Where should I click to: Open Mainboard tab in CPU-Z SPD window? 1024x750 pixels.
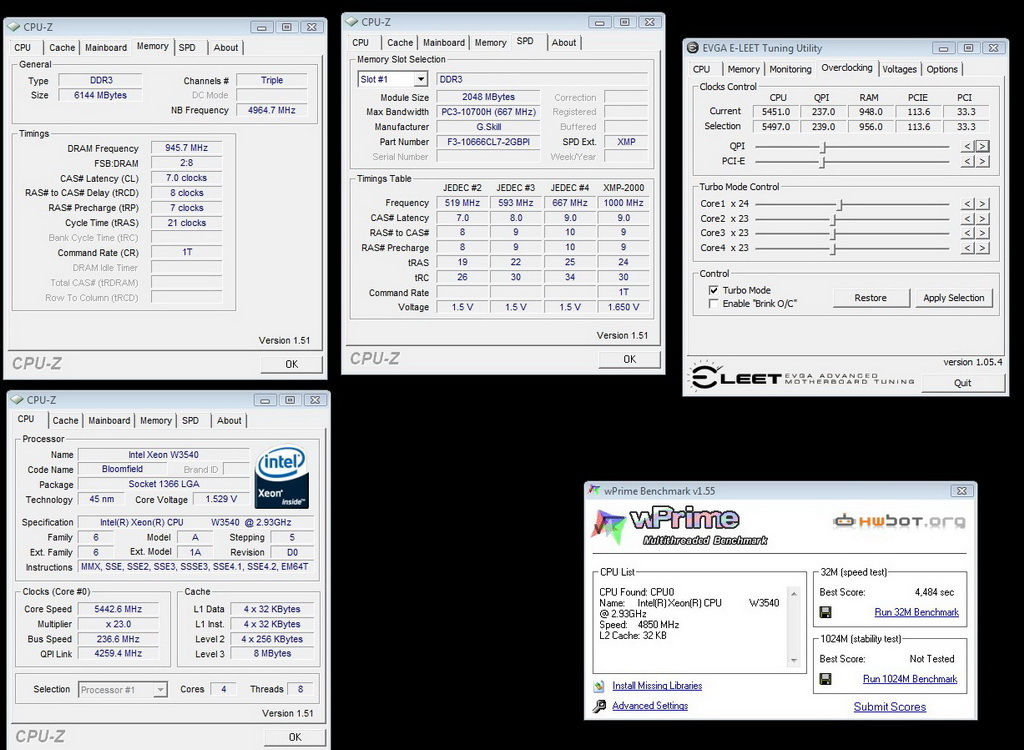click(443, 42)
